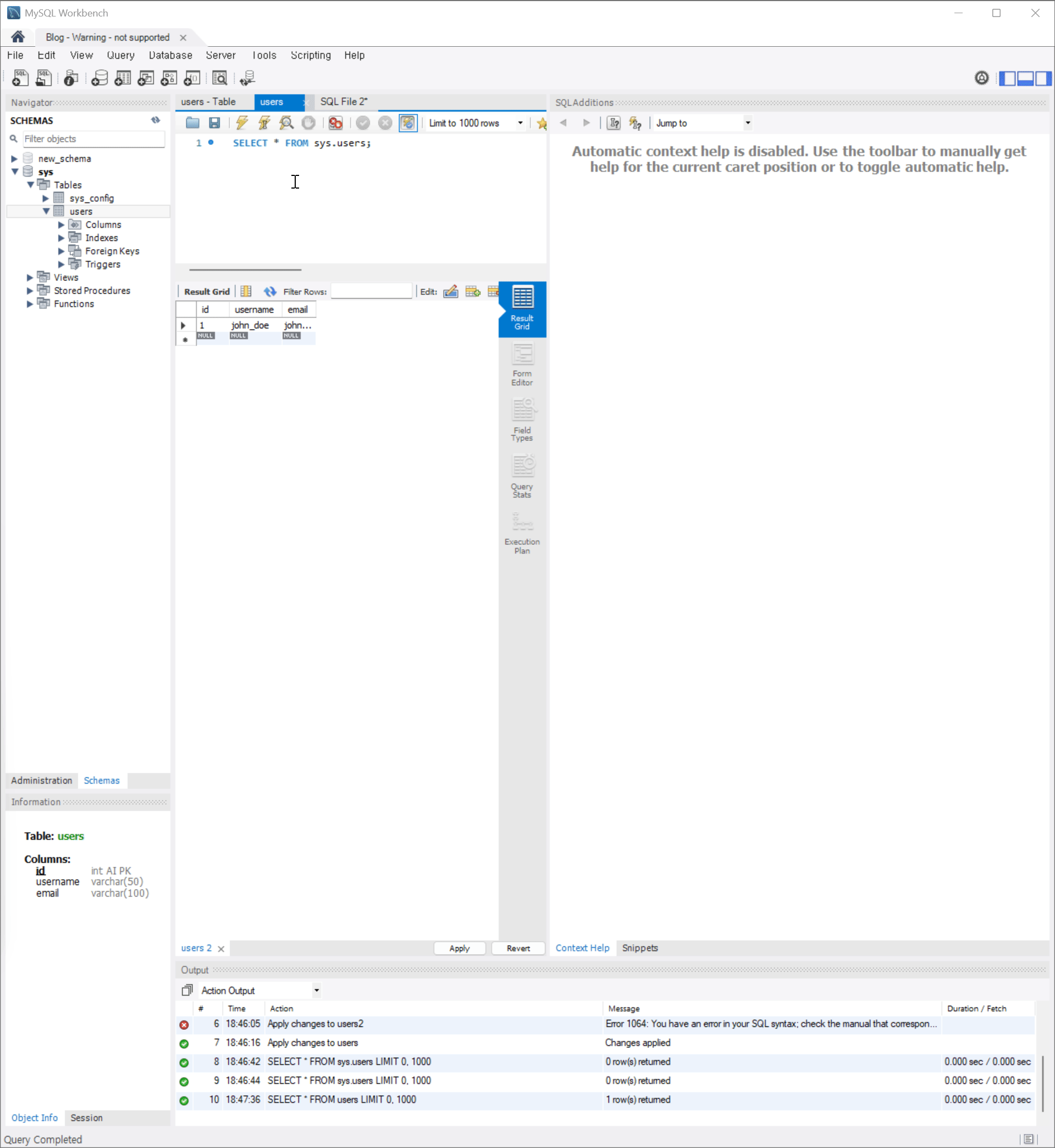Search table data icon in main toolbar
This screenshot has height=1148, width=1055.
[220, 78]
